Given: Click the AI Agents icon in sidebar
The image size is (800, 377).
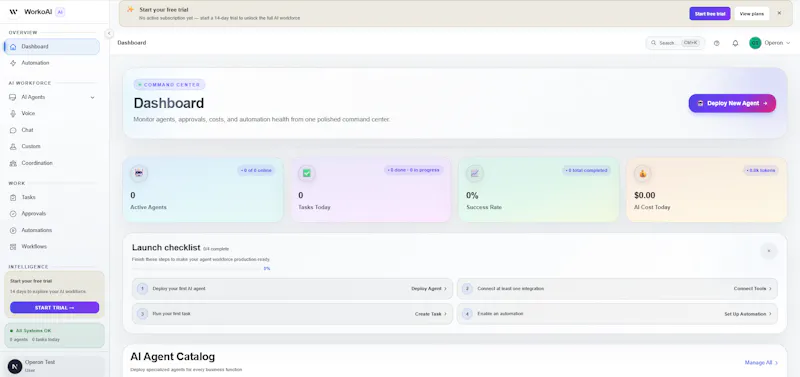Looking at the screenshot, I should pos(13,97).
